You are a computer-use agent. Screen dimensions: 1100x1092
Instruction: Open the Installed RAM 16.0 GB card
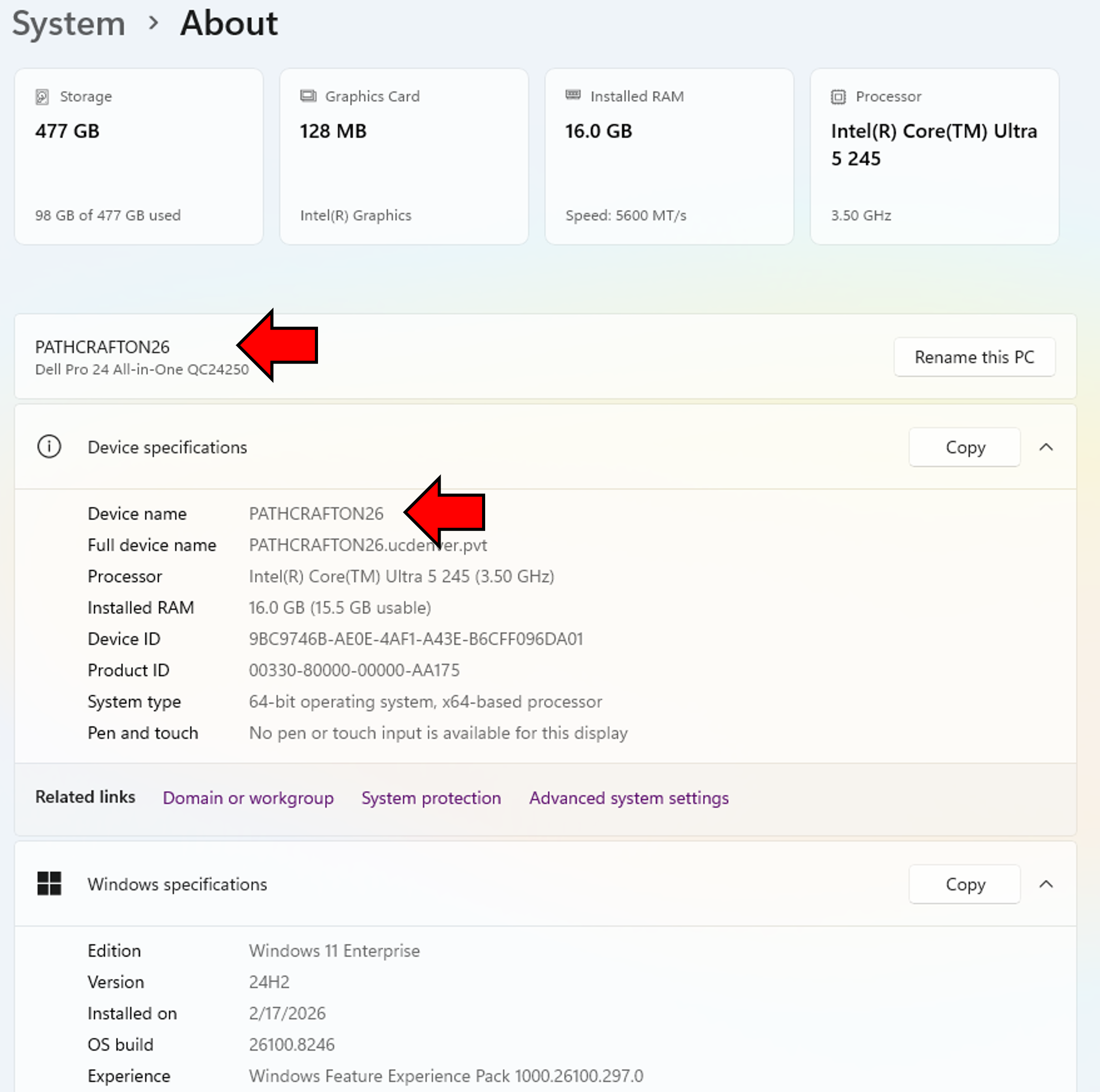click(x=670, y=157)
